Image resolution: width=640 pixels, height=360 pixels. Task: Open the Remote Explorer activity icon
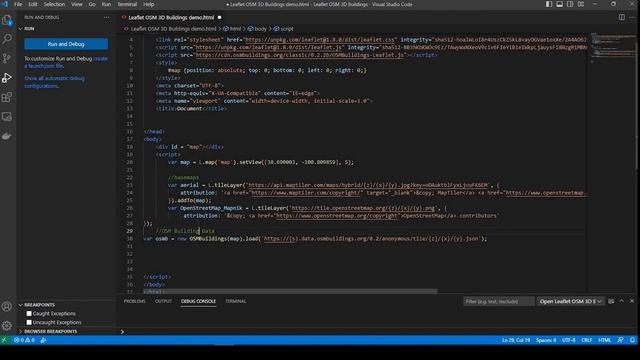[x=7, y=117]
